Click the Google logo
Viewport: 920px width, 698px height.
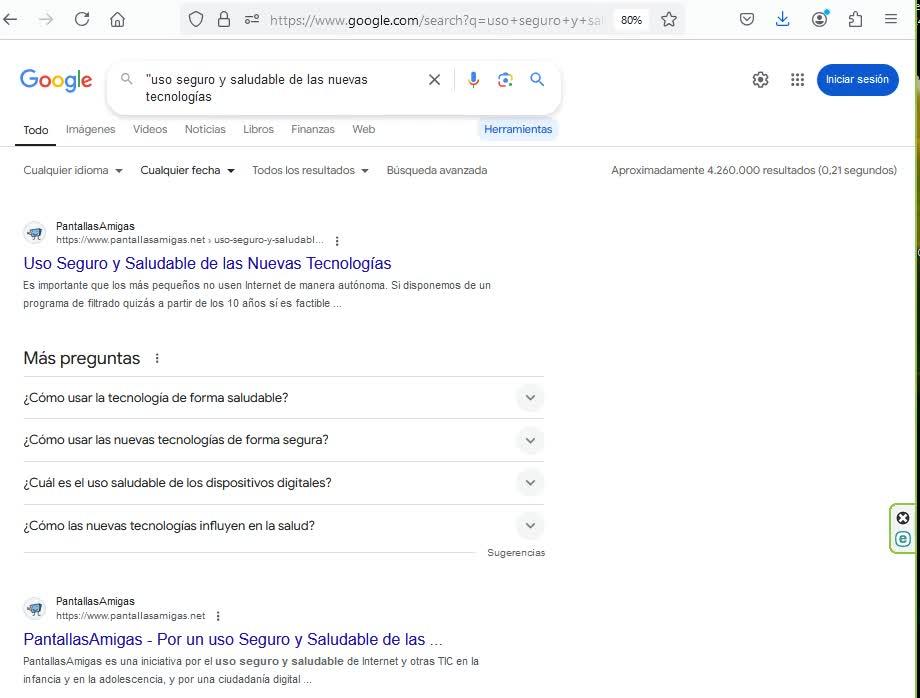pos(56,80)
